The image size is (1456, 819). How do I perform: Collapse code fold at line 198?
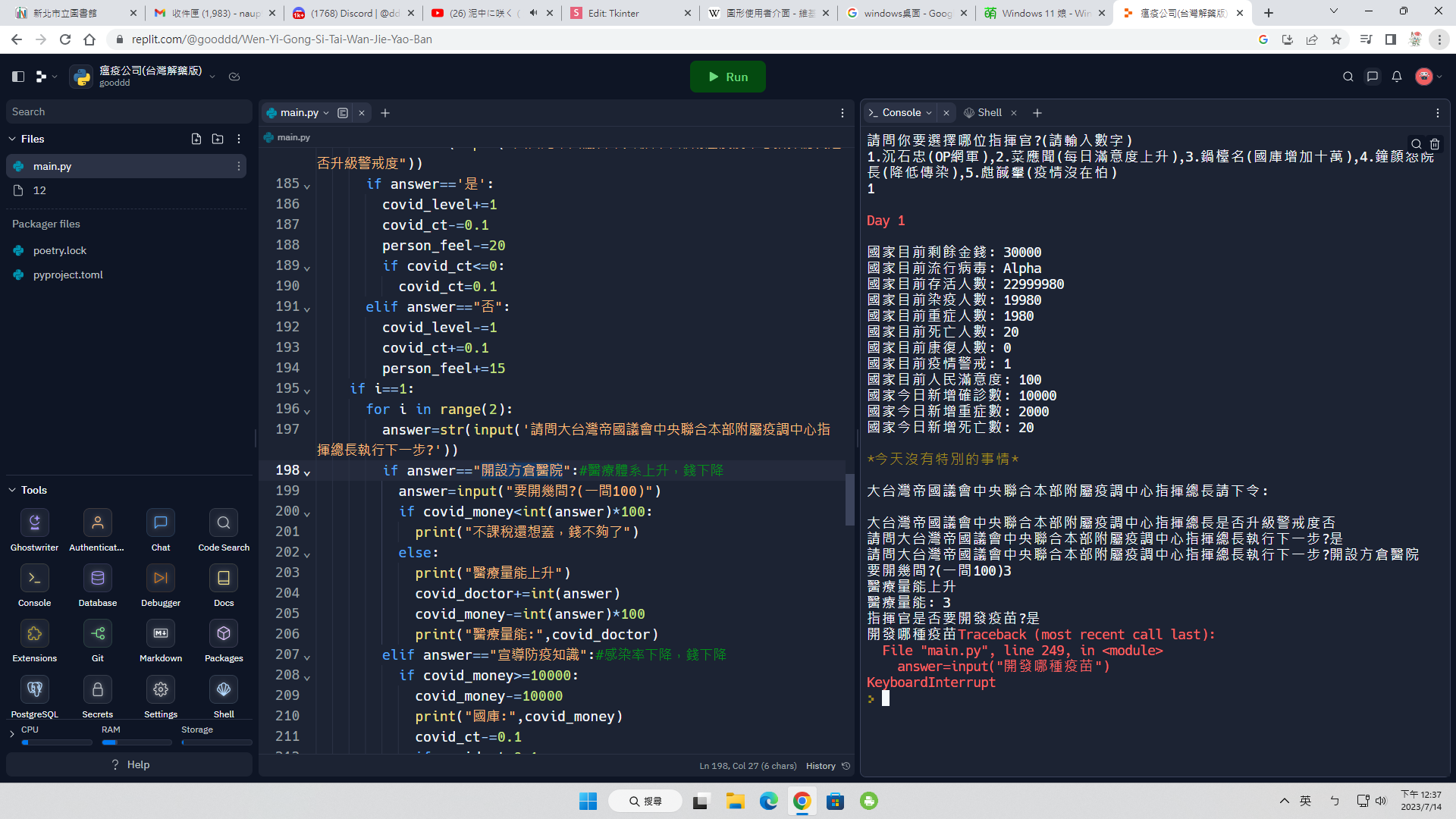(307, 472)
